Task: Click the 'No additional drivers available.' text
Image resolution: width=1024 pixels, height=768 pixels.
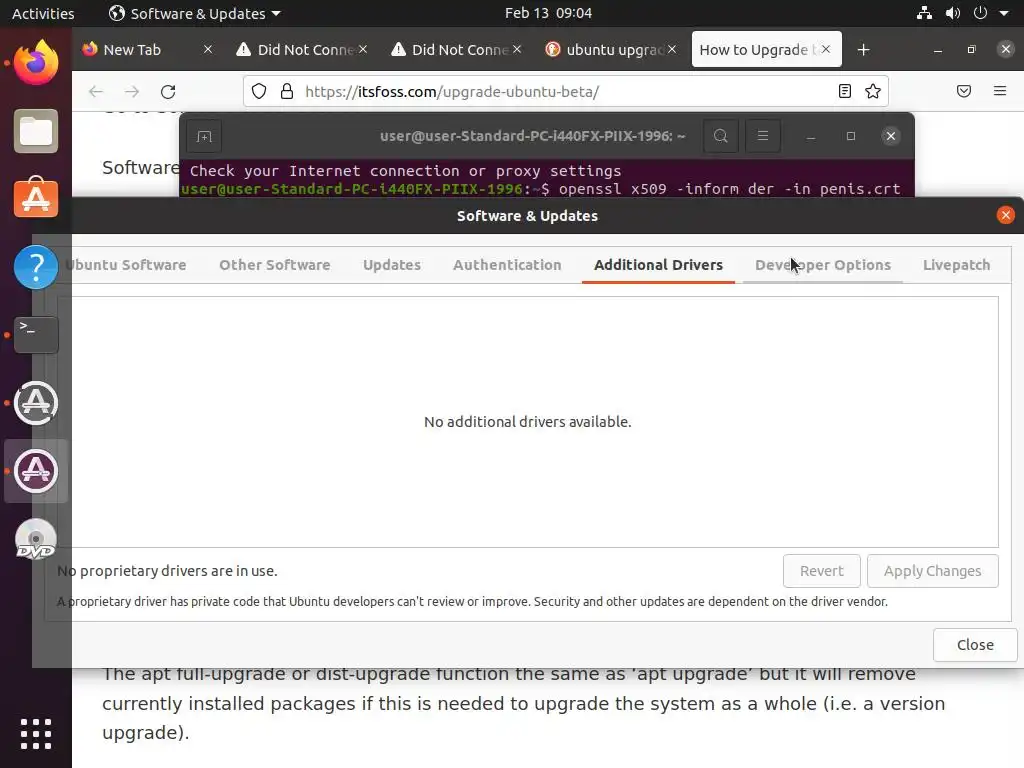Action: coord(528,422)
